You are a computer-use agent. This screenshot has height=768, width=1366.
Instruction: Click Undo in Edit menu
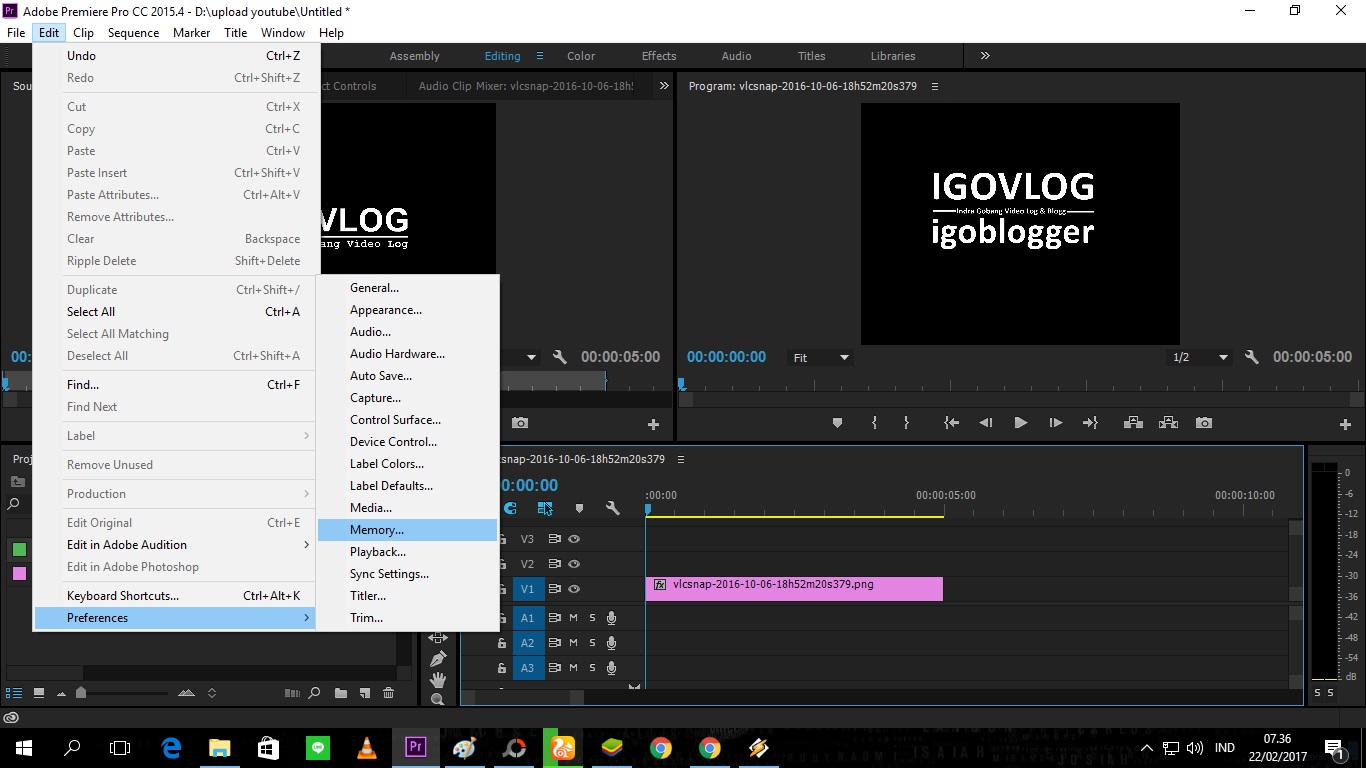click(x=176, y=56)
